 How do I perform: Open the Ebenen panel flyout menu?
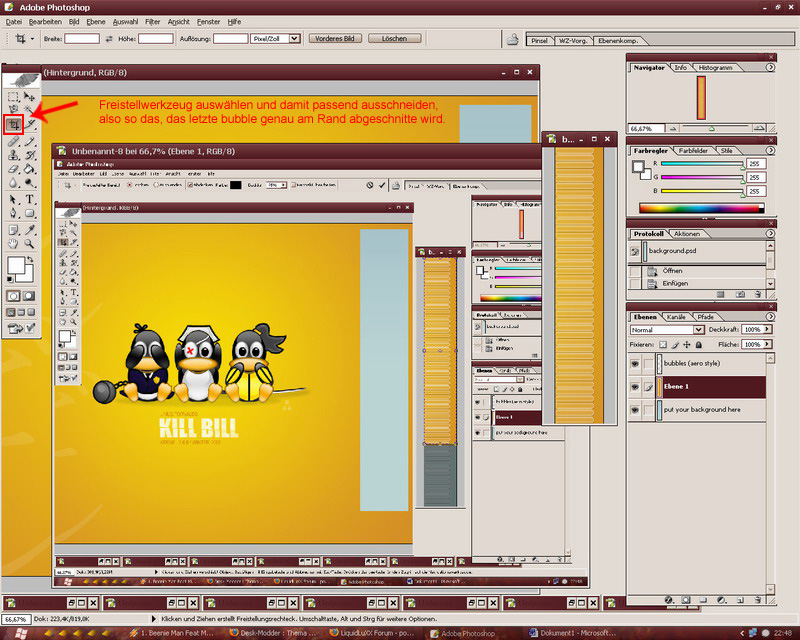coord(770,316)
